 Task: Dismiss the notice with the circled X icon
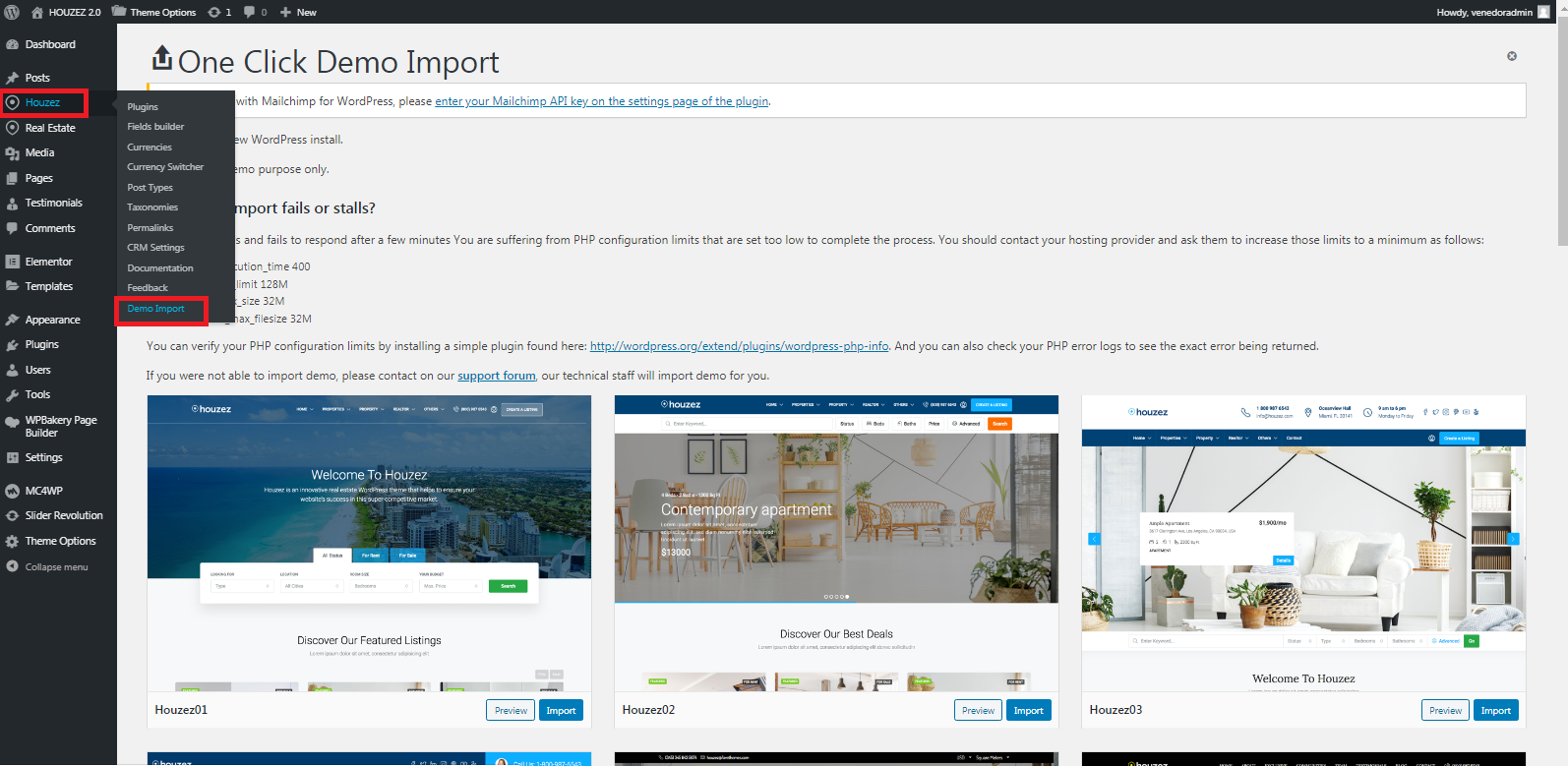1512,56
